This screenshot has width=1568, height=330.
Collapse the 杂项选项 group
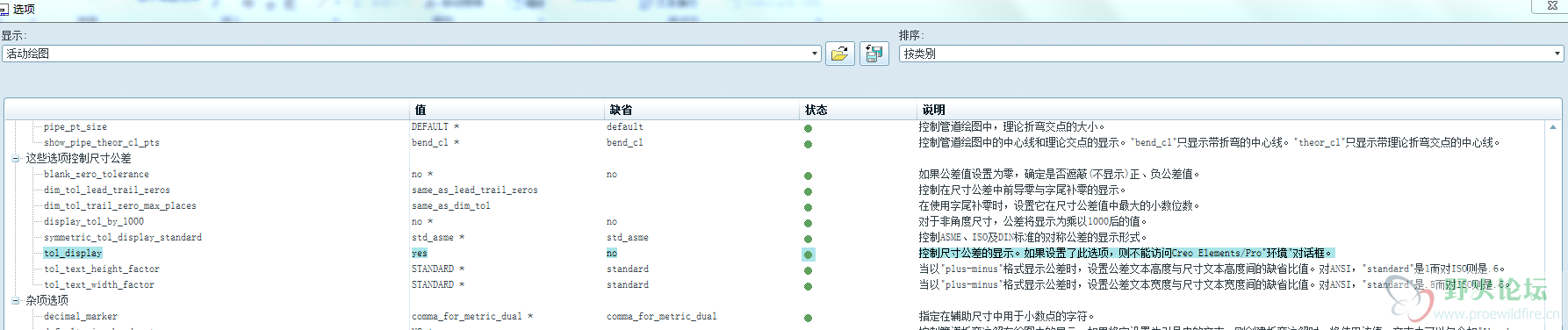(15, 301)
